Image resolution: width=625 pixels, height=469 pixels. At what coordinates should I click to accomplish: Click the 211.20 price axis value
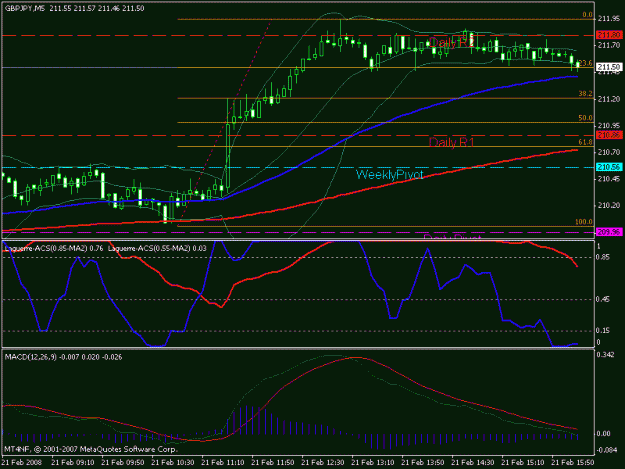609,99
